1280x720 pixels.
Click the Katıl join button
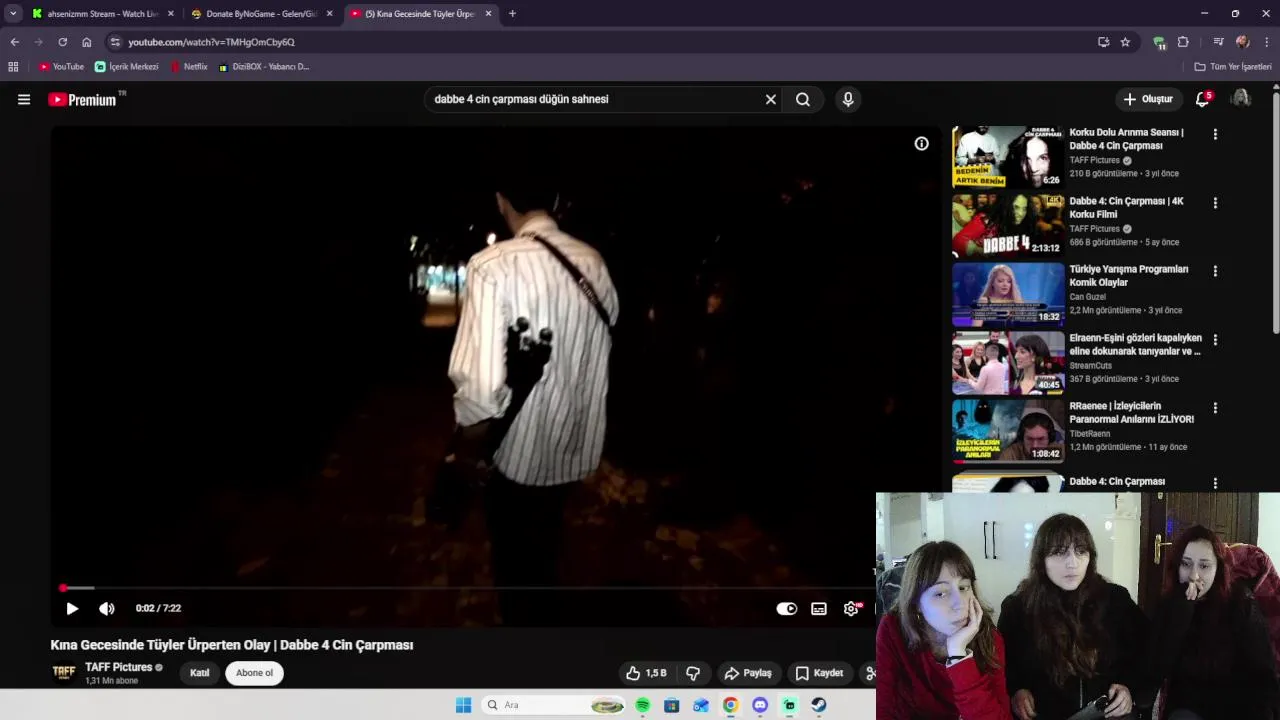coord(200,673)
